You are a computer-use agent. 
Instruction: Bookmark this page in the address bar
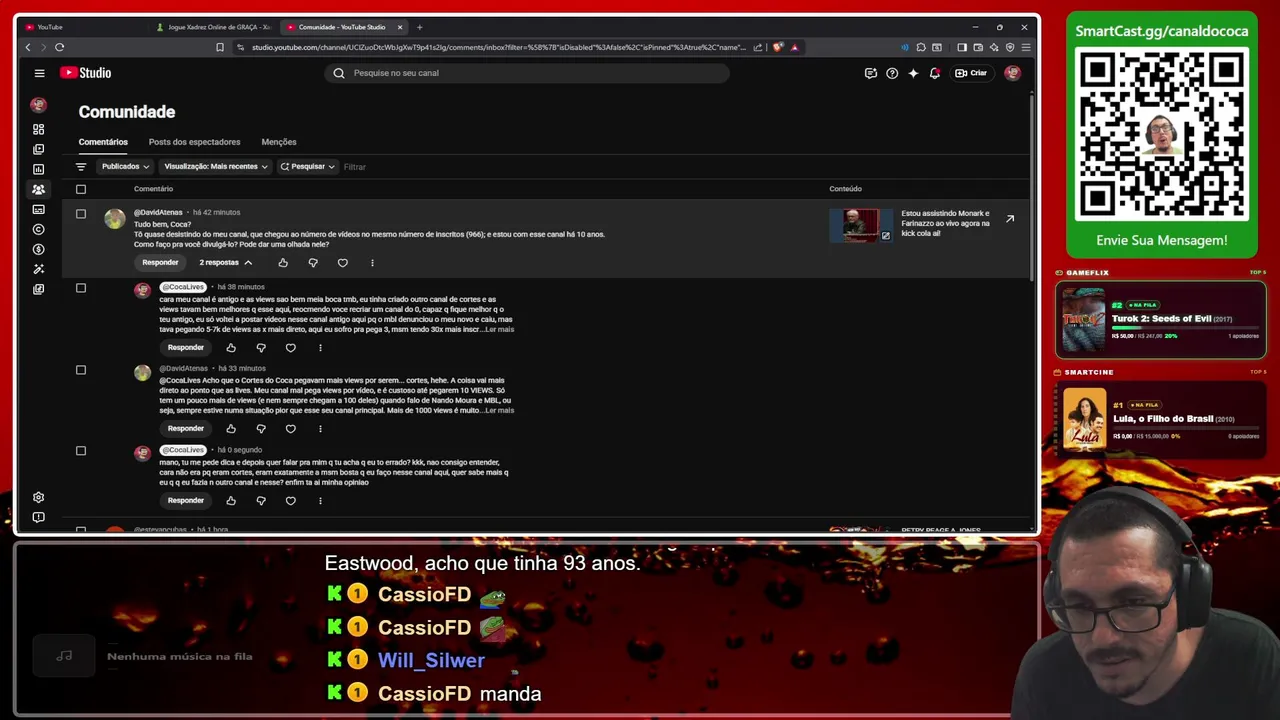point(220,47)
